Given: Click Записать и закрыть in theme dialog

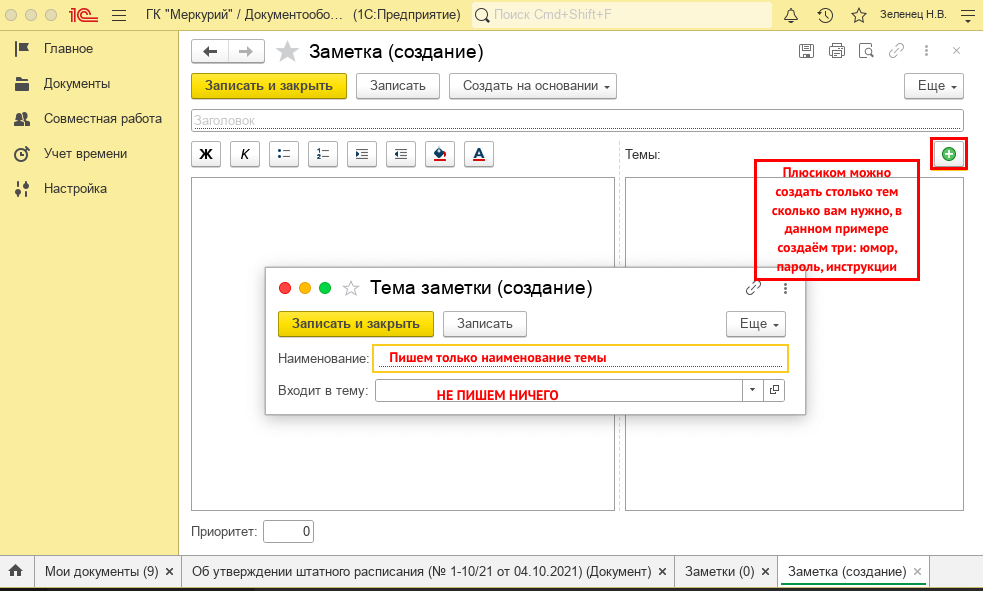Looking at the screenshot, I should point(355,324).
